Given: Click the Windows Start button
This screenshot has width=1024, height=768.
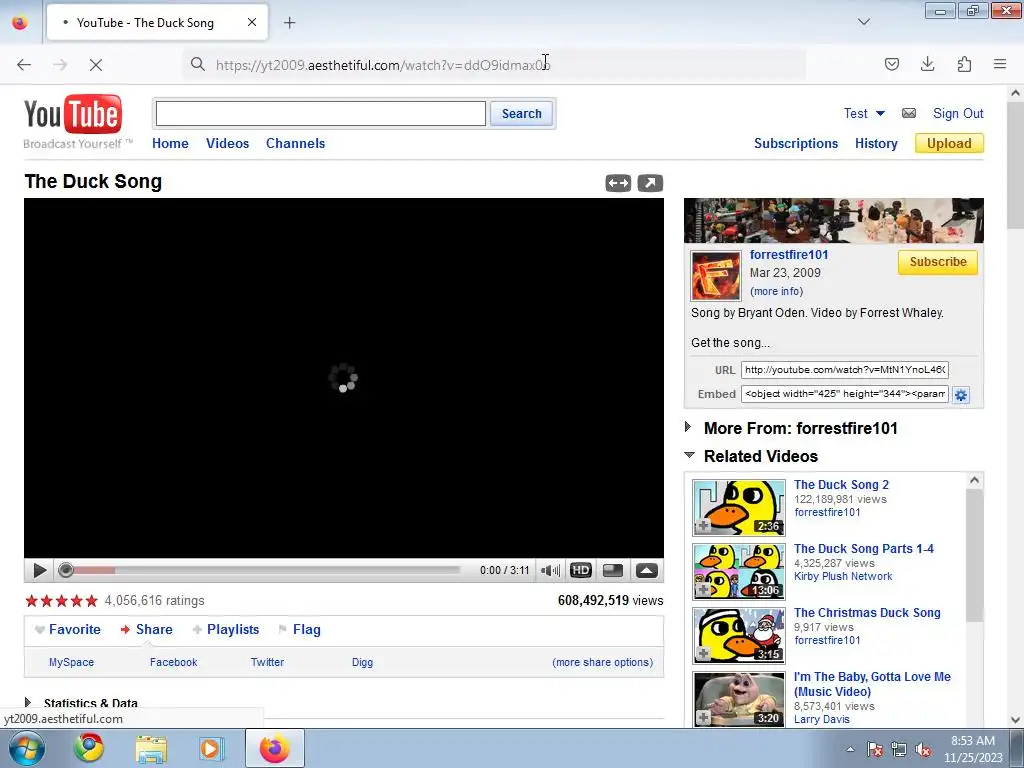Looking at the screenshot, I should pyautogui.click(x=26, y=748).
